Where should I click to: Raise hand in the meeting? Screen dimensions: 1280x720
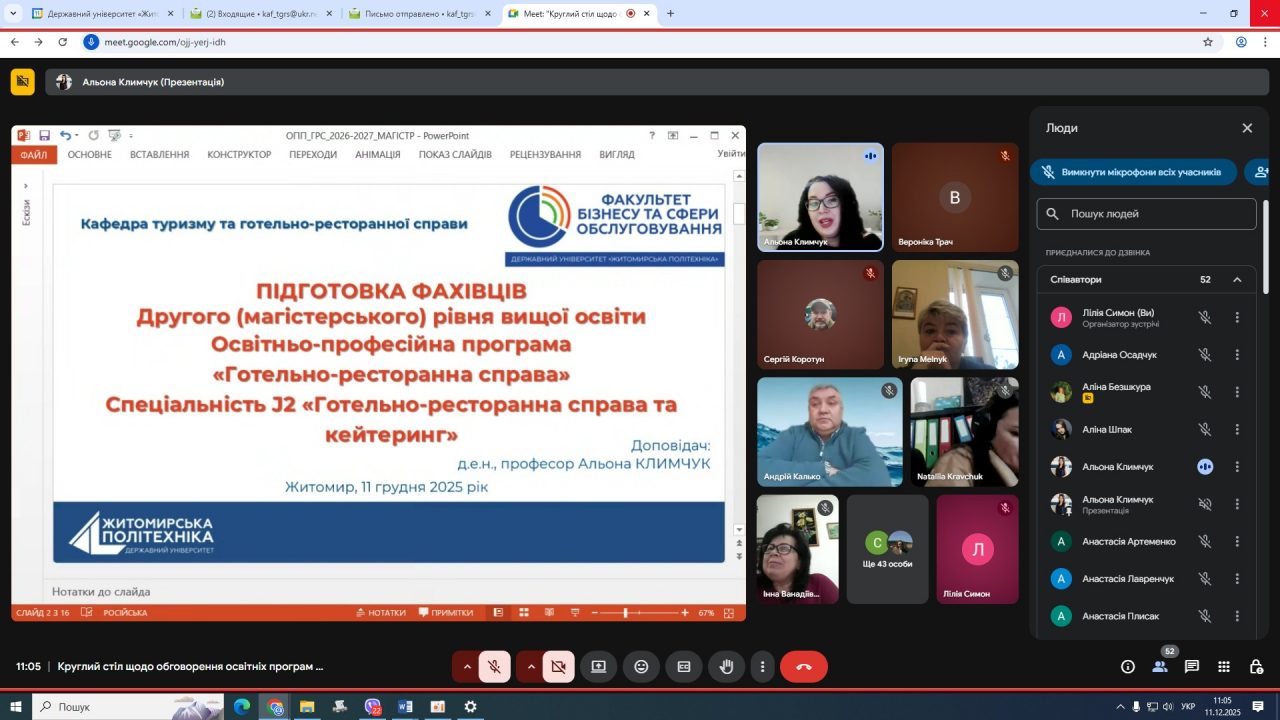(x=727, y=667)
